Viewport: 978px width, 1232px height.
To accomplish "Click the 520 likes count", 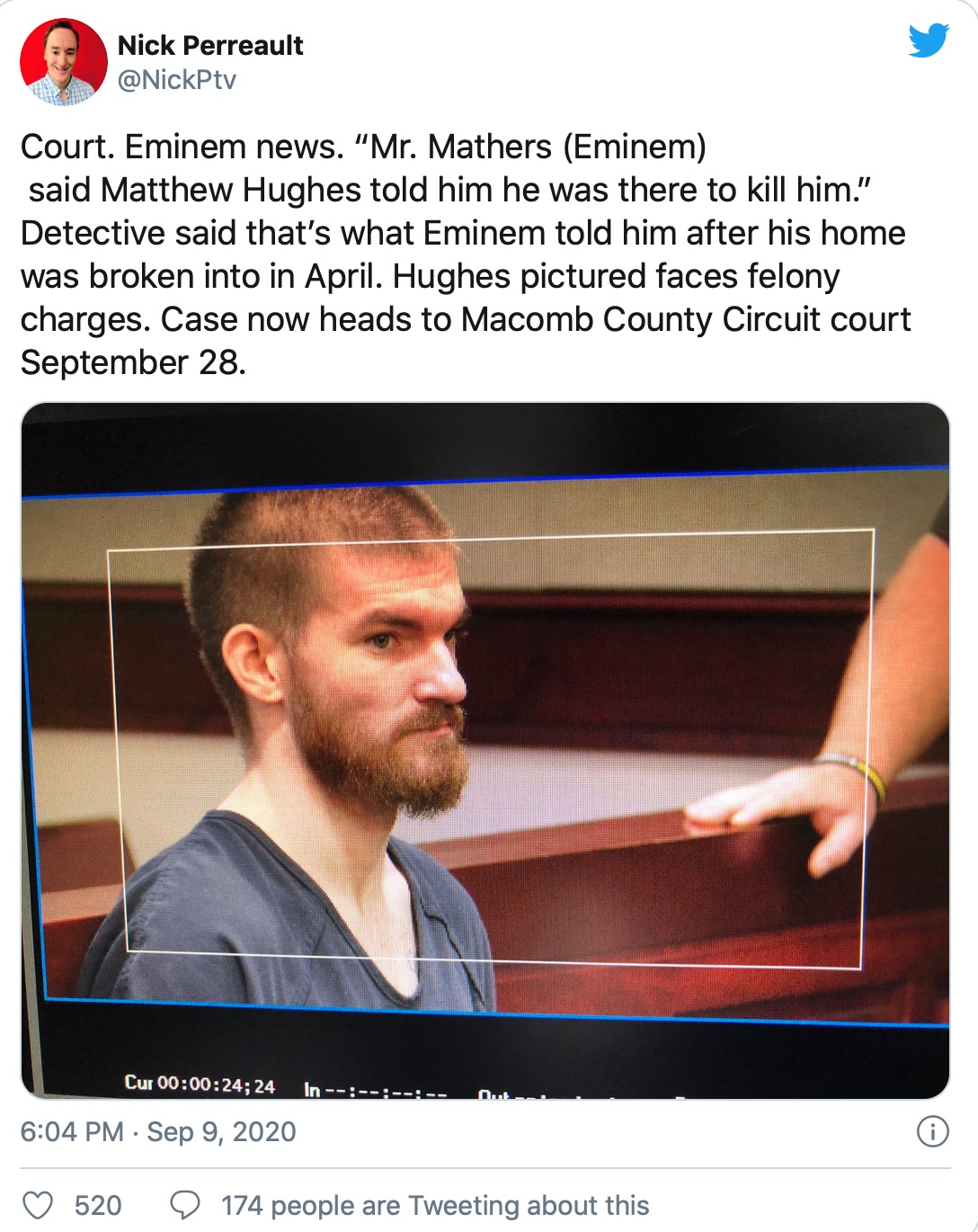I will (98, 1205).
